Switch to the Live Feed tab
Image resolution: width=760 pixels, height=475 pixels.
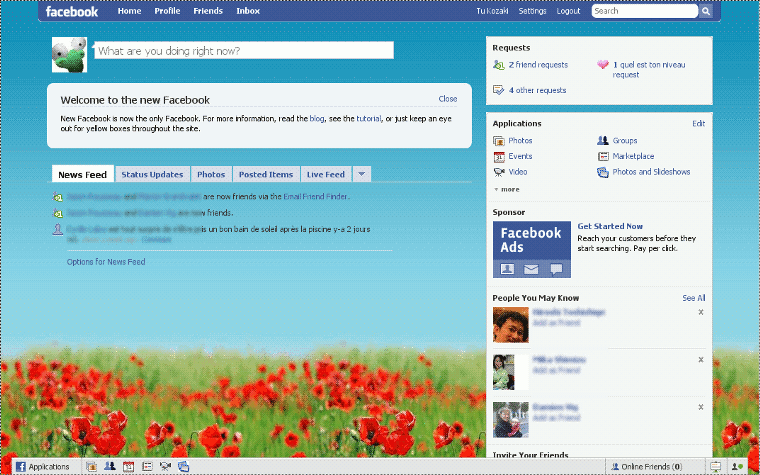click(x=326, y=174)
